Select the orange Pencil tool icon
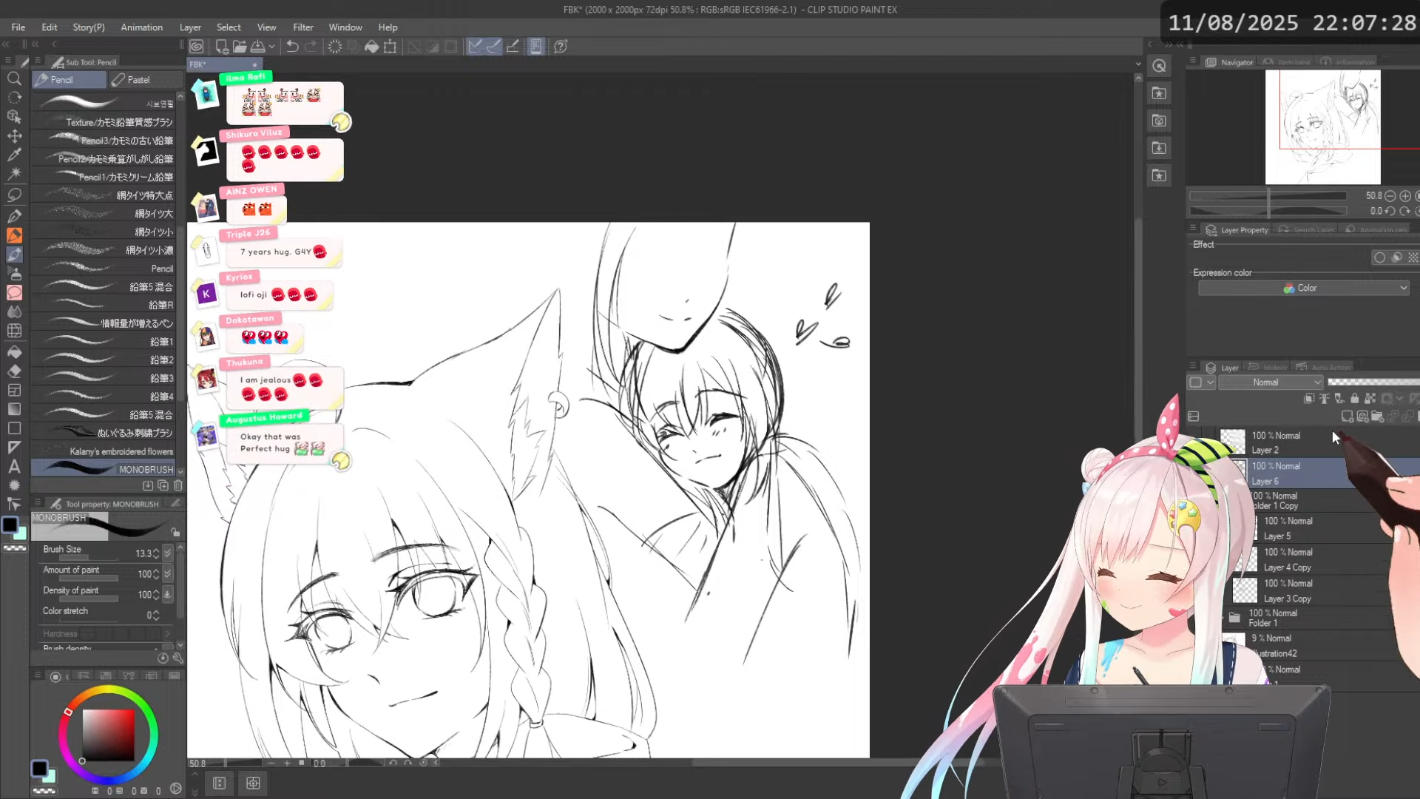 pyautogui.click(x=14, y=235)
